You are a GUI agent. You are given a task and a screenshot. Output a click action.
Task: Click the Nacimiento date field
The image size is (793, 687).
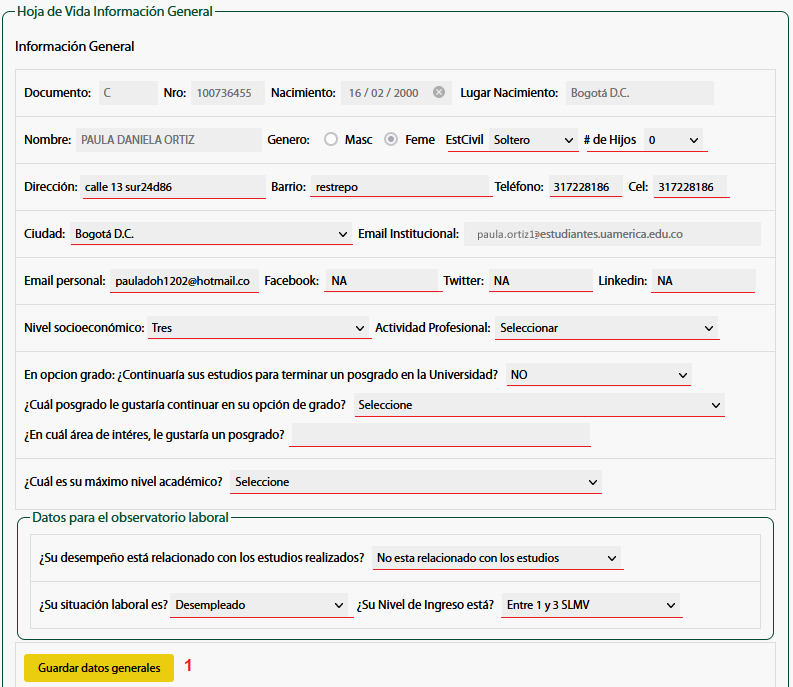coord(396,93)
